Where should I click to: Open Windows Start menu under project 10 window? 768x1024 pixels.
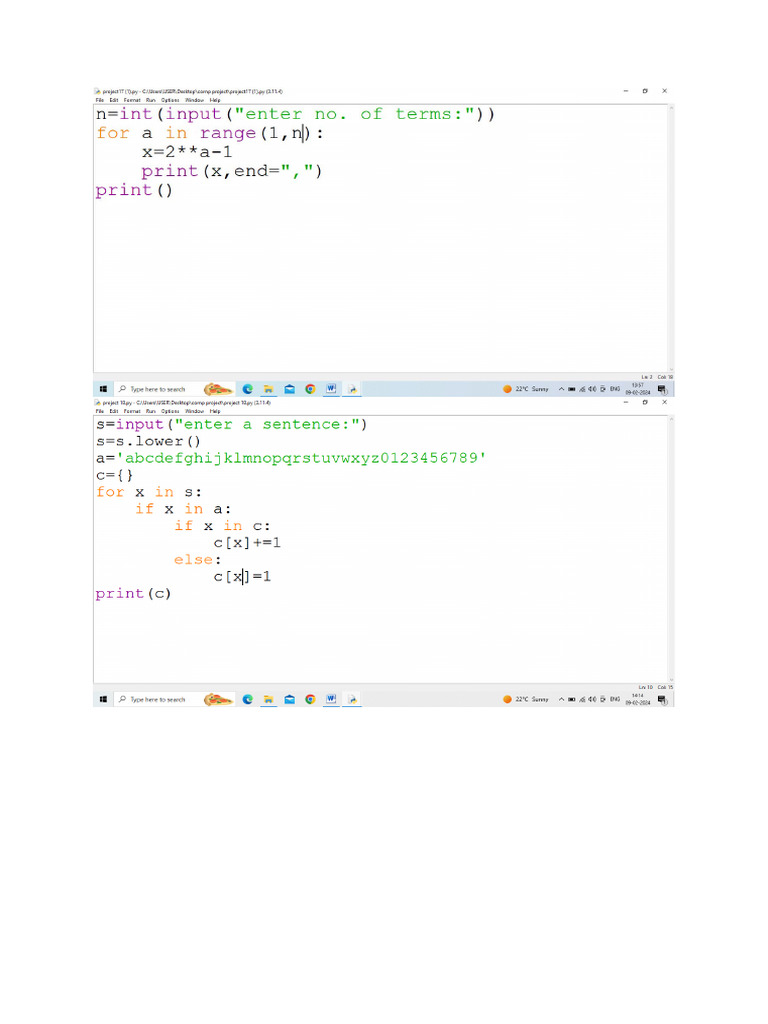[x=103, y=699]
